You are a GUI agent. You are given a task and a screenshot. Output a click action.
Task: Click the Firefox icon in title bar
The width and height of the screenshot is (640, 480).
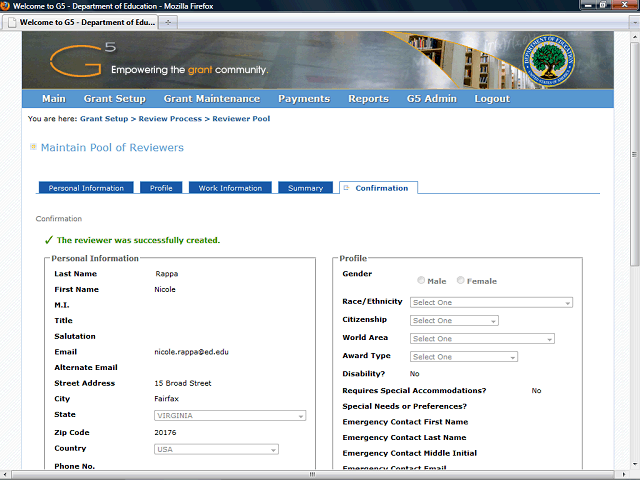pos(7,5)
